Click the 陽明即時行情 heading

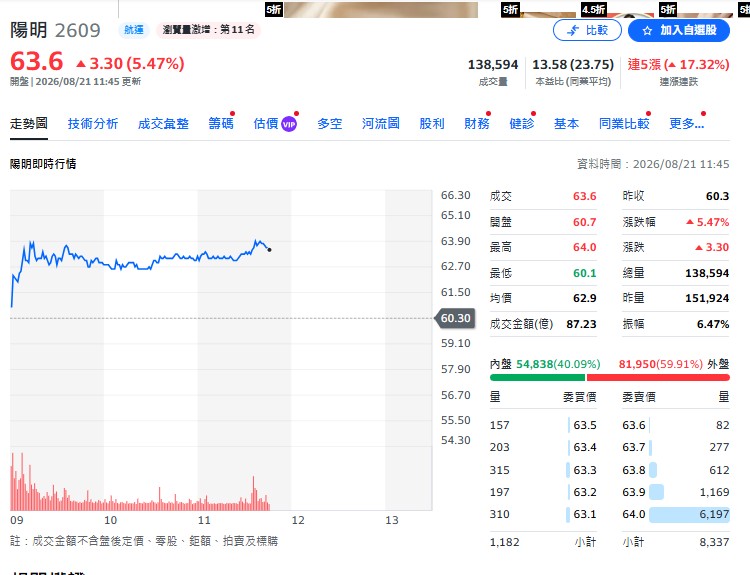[x=43, y=164]
